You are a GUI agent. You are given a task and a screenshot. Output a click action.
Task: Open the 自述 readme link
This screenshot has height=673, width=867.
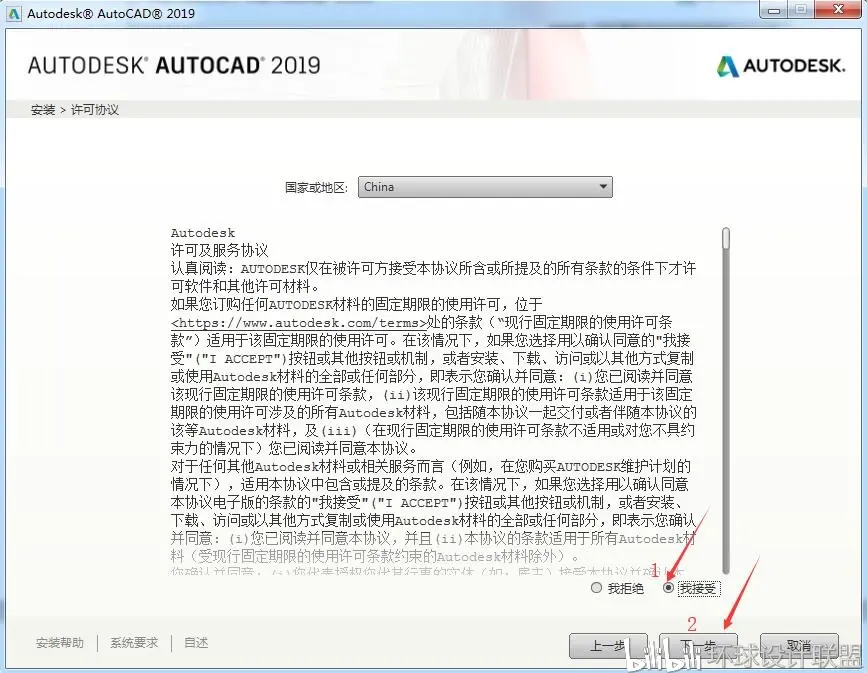[196, 643]
